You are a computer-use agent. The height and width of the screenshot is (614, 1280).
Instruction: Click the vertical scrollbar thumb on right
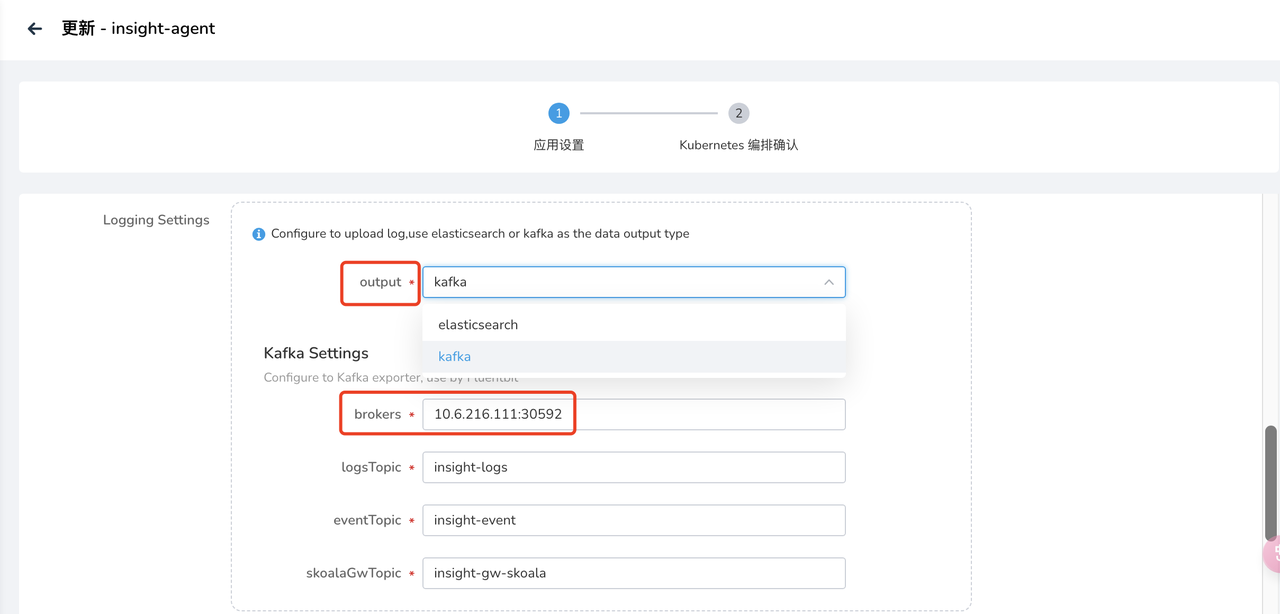pos(1271,482)
